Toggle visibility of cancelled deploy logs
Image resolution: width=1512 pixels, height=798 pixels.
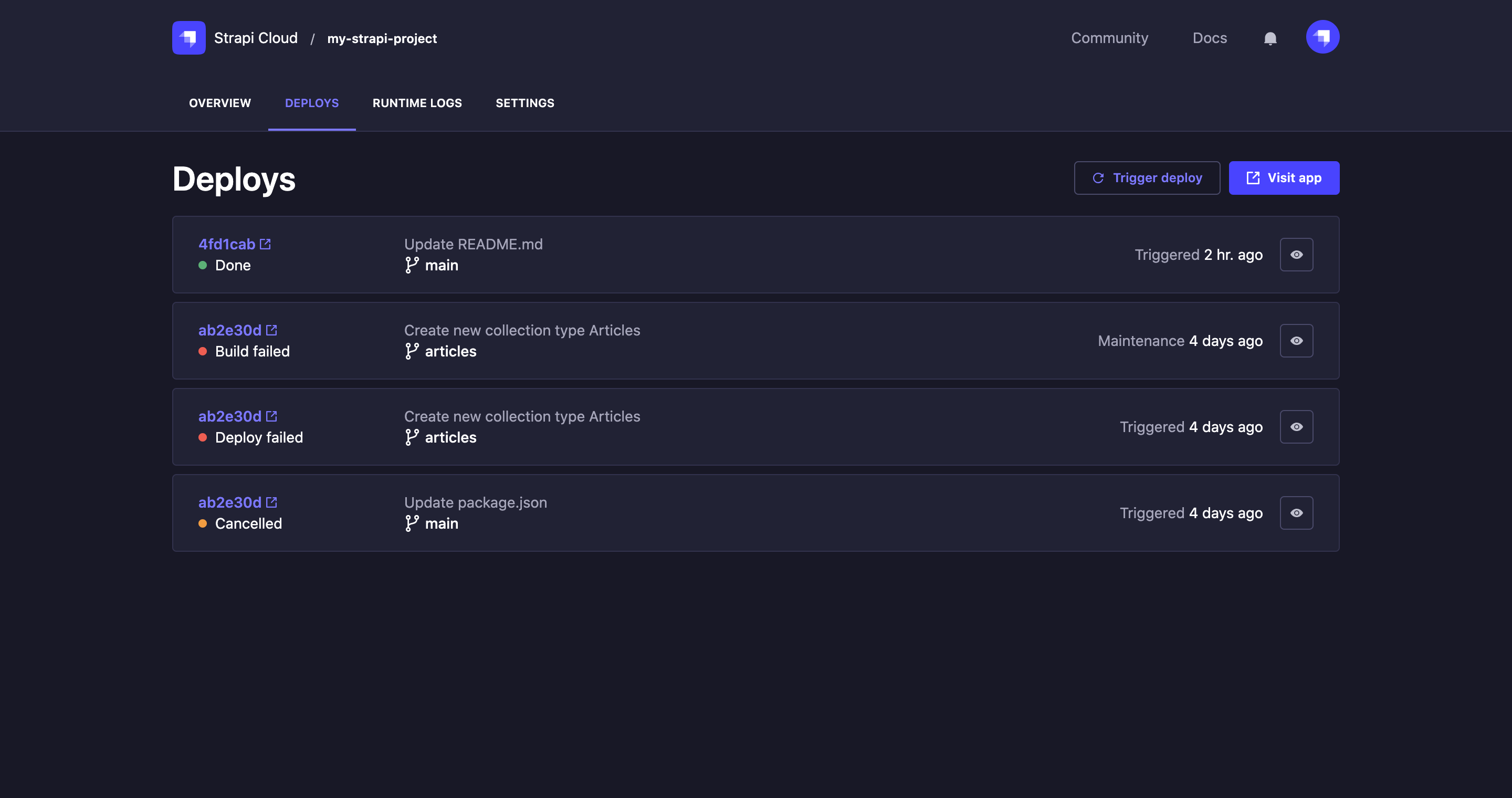[1296, 513]
